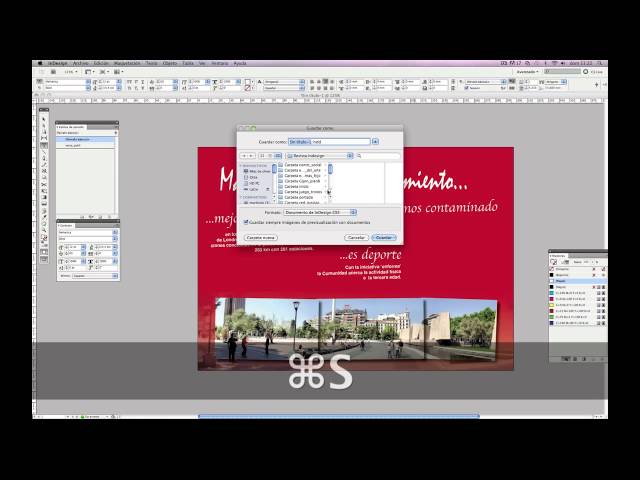
Task: Select the Pen tool
Action: point(44,158)
